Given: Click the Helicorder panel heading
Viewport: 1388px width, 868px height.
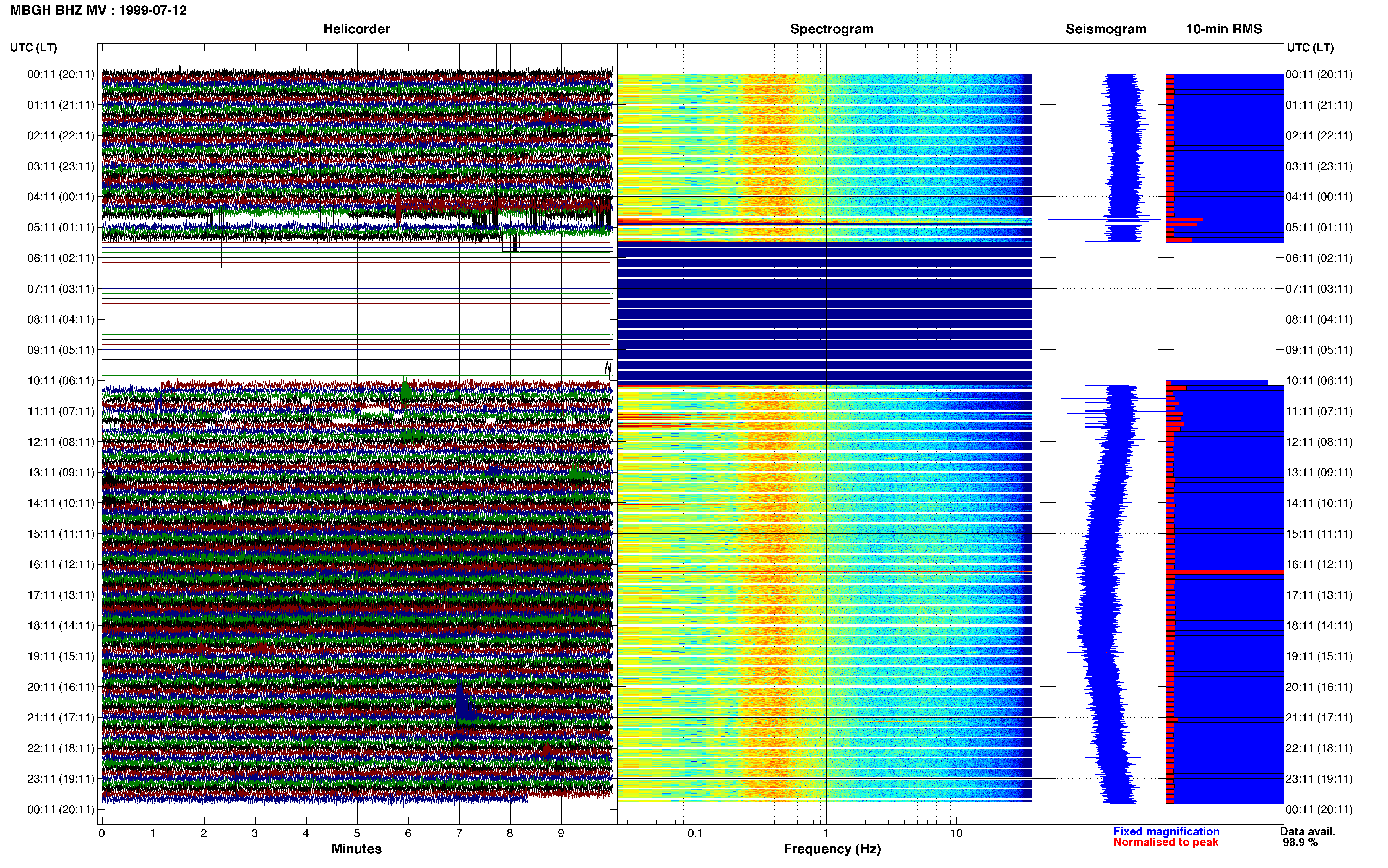Looking at the screenshot, I should [356, 29].
